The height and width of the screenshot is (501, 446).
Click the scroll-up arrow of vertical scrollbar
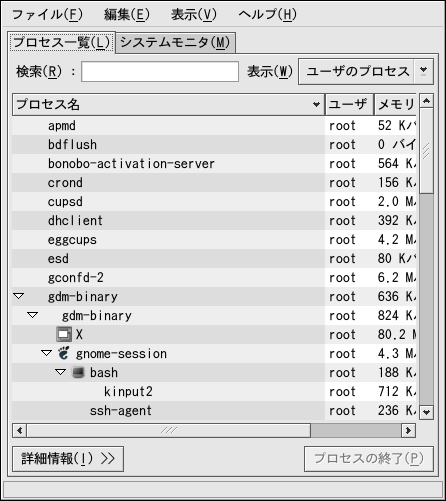pyautogui.click(x=426, y=101)
